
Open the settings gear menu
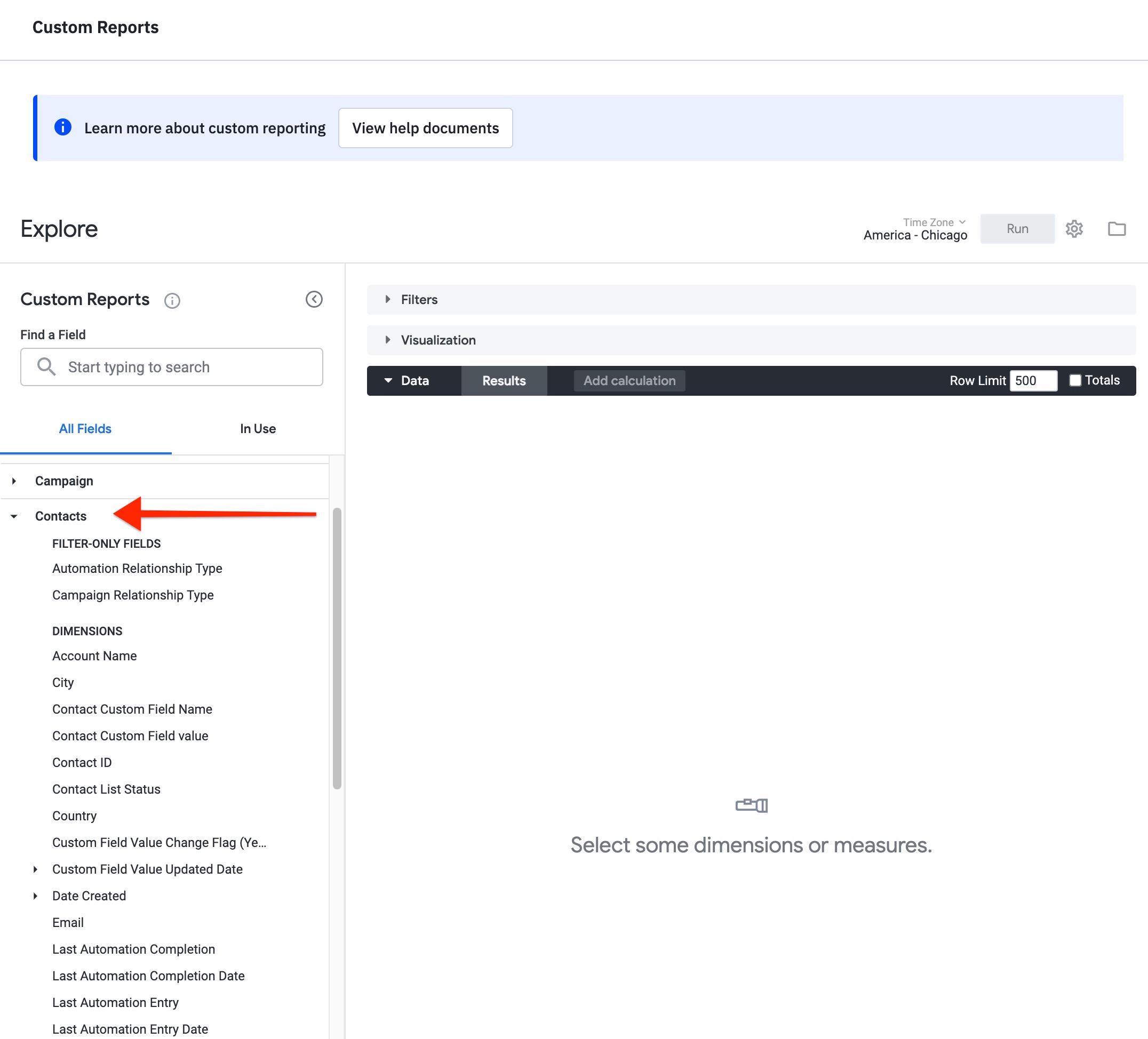1075,229
